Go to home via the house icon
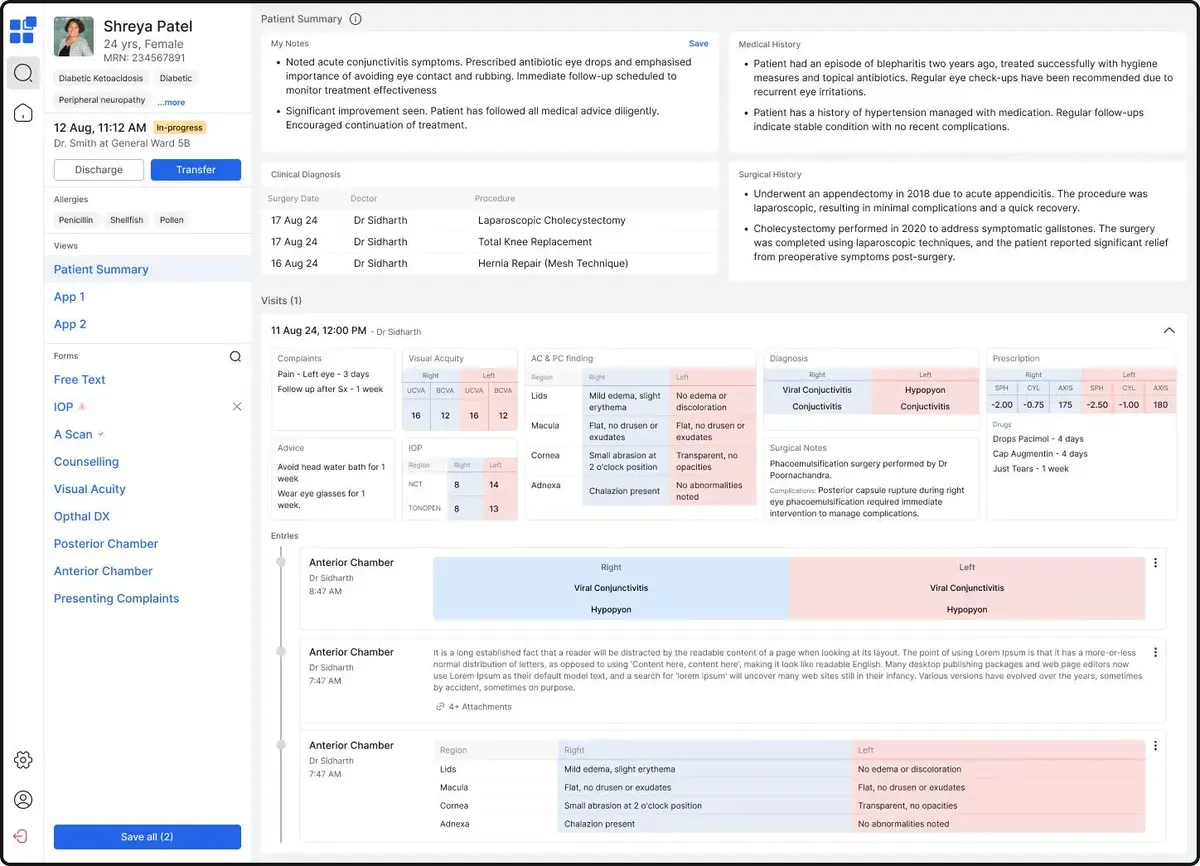 click(23, 113)
